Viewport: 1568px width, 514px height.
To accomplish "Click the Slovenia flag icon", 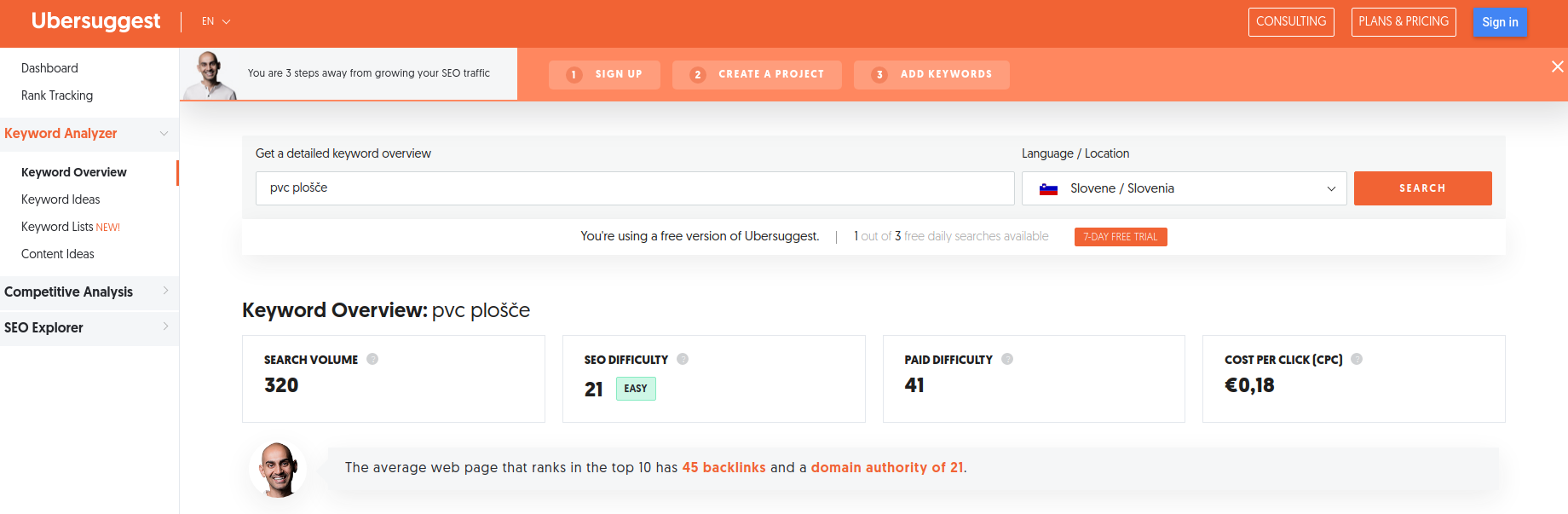I will click(1048, 189).
